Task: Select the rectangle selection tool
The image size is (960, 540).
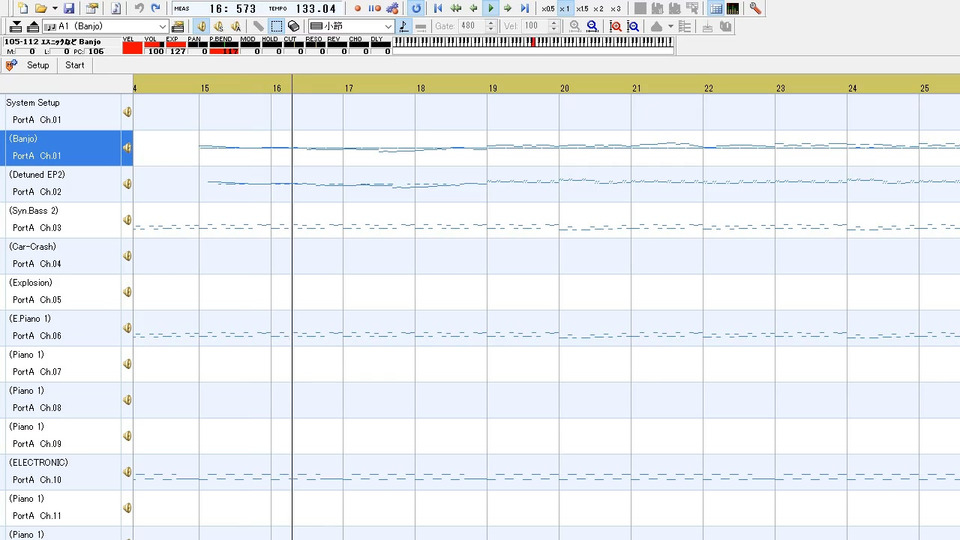Action: [276, 26]
